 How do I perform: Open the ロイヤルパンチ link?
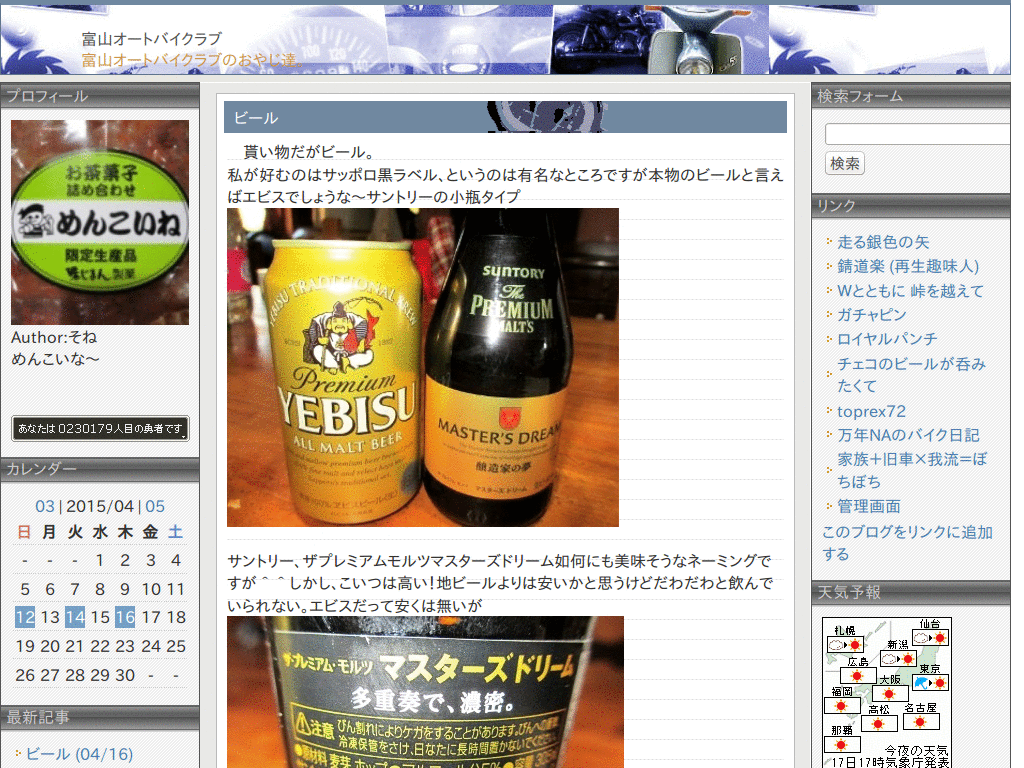pos(887,339)
